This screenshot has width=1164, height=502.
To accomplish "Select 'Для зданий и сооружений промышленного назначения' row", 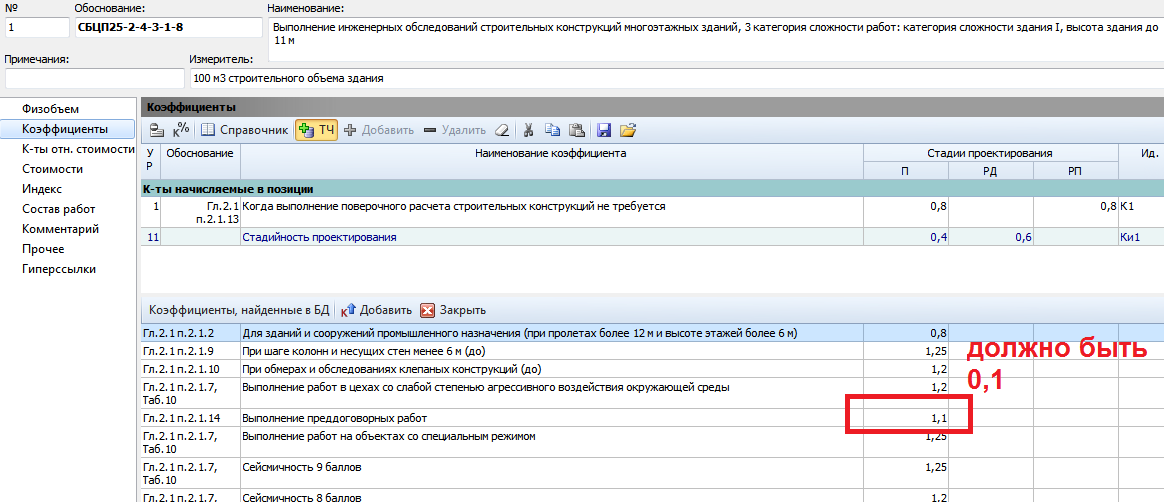I will [x=652, y=333].
